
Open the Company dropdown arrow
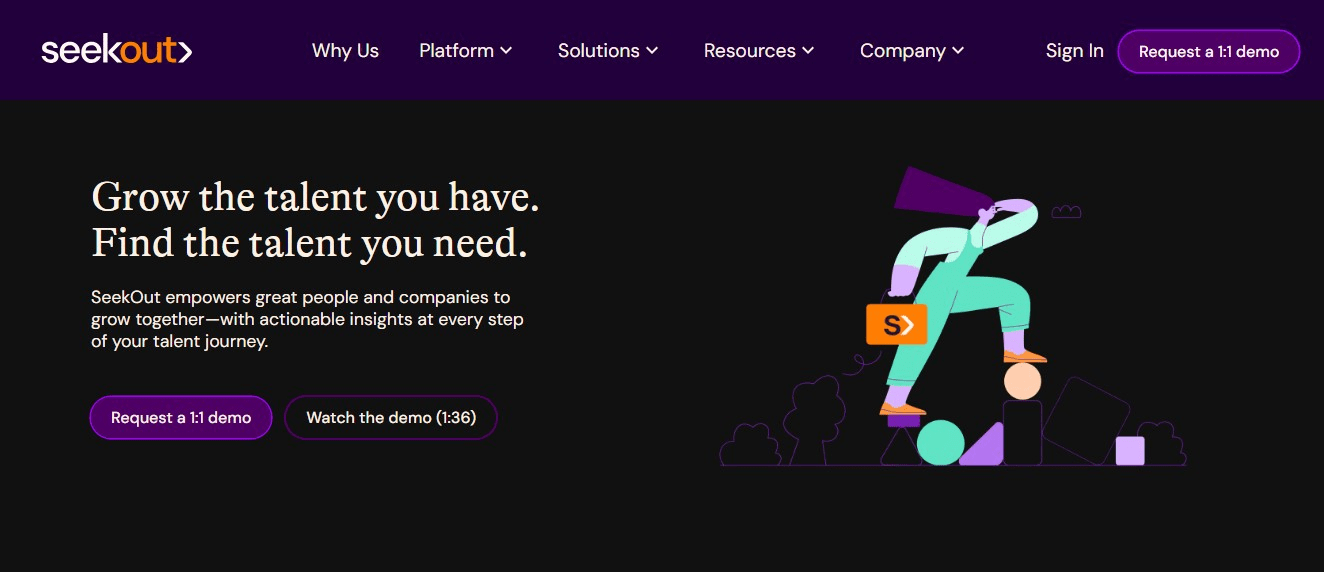tap(958, 51)
